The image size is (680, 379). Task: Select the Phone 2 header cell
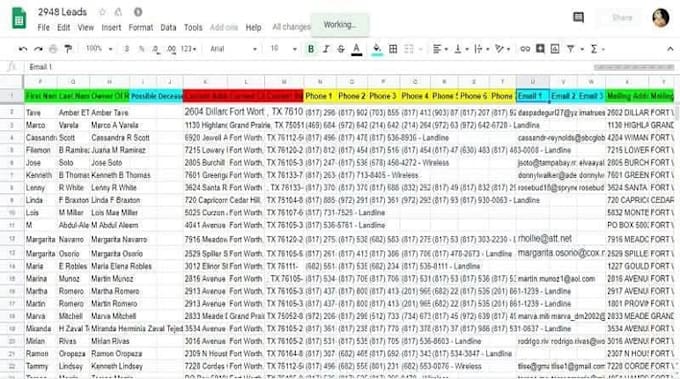pyautogui.click(x=352, y=96)
